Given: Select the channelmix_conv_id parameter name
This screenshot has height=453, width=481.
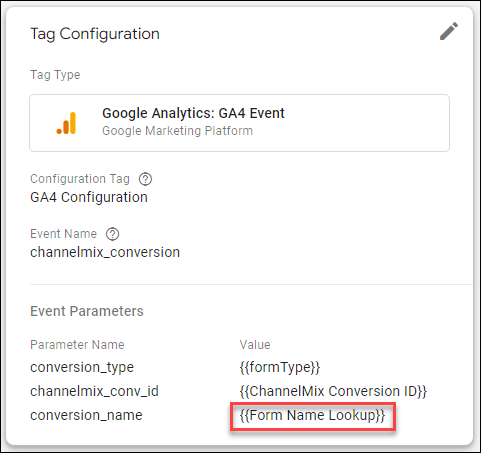Looking at the screenshot, I should (94, 391).
